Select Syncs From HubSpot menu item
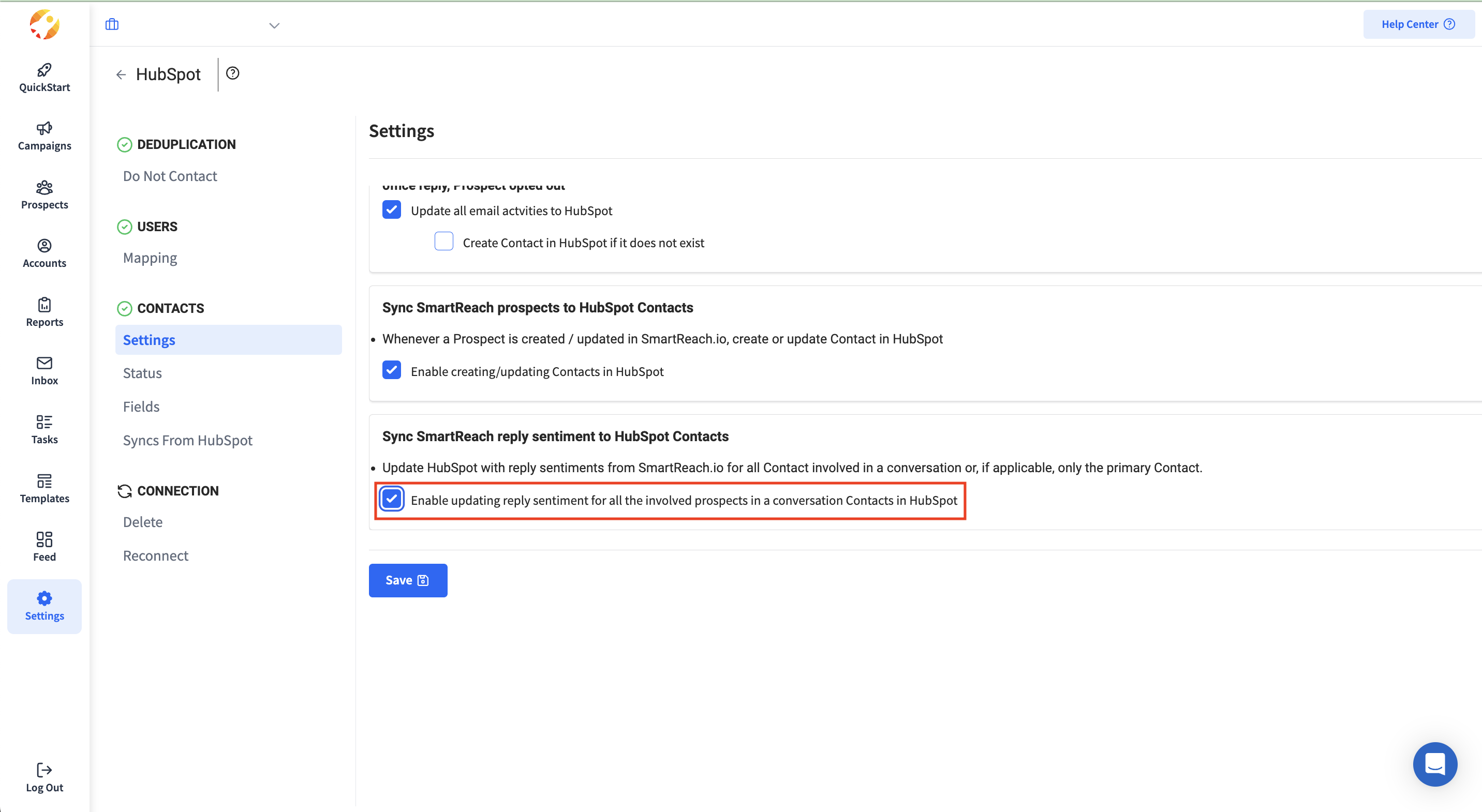This screenshot has width=1482, height=812. 187,441
